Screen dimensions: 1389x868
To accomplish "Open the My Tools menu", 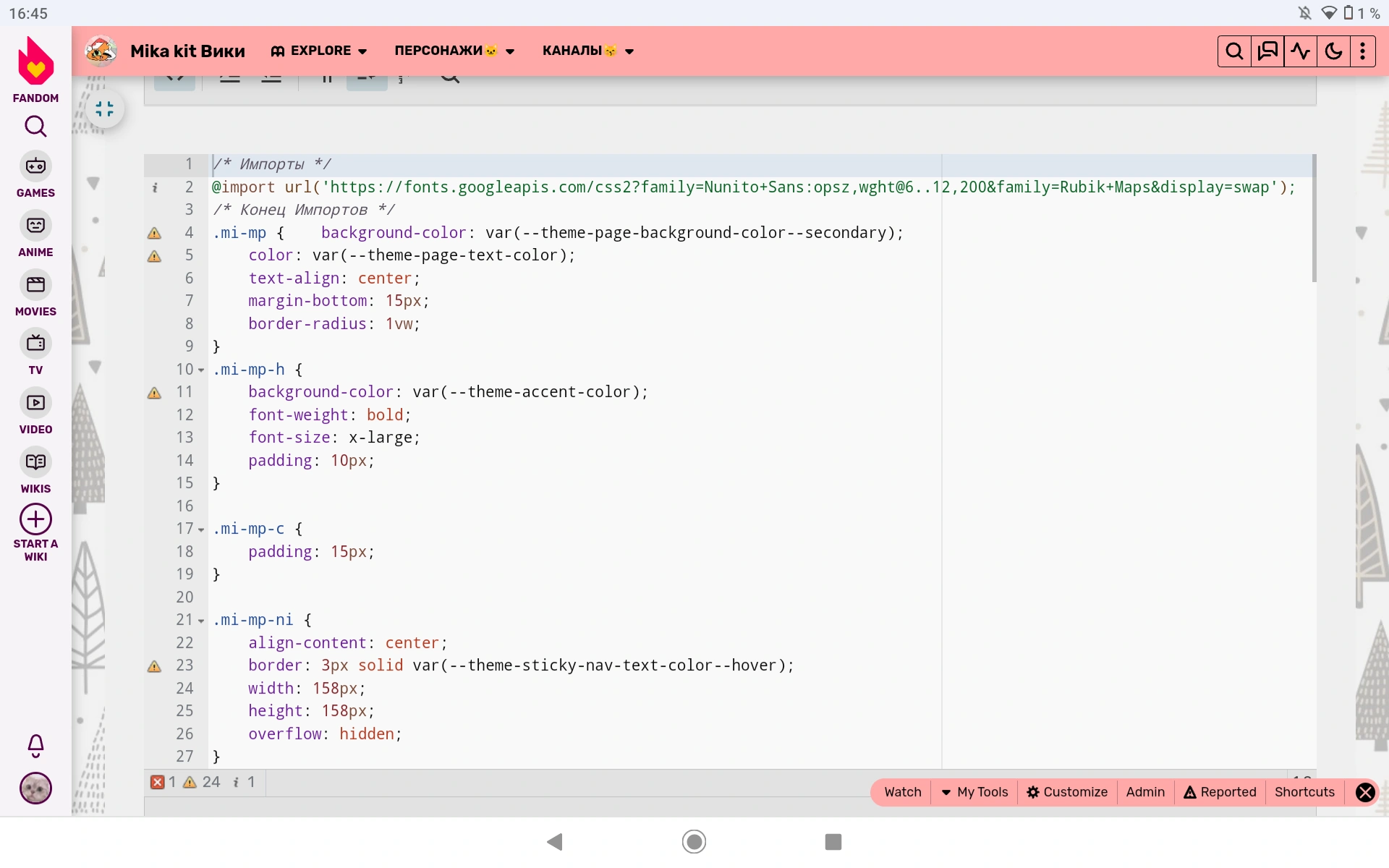I will (x=974, y=792).
